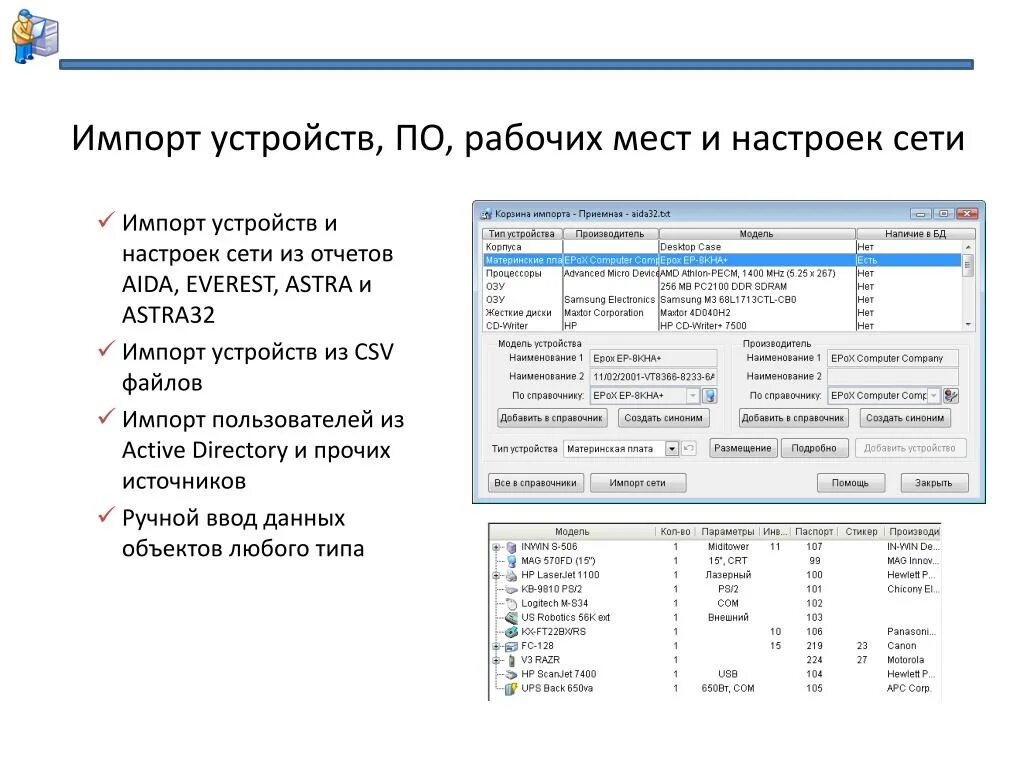The image size is (1024, 768).
Task: Select the HP ScanJet 7400 row name
Action: 558,674
